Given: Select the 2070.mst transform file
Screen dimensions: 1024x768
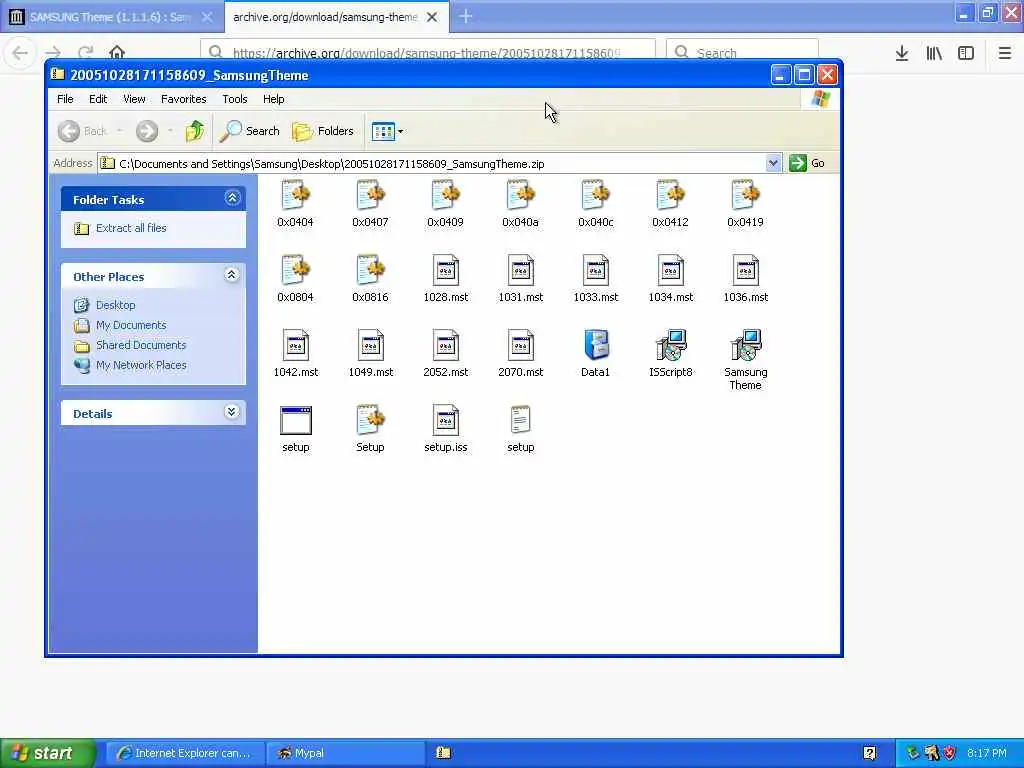Looking at the screenshot, I should coord(520,345).
